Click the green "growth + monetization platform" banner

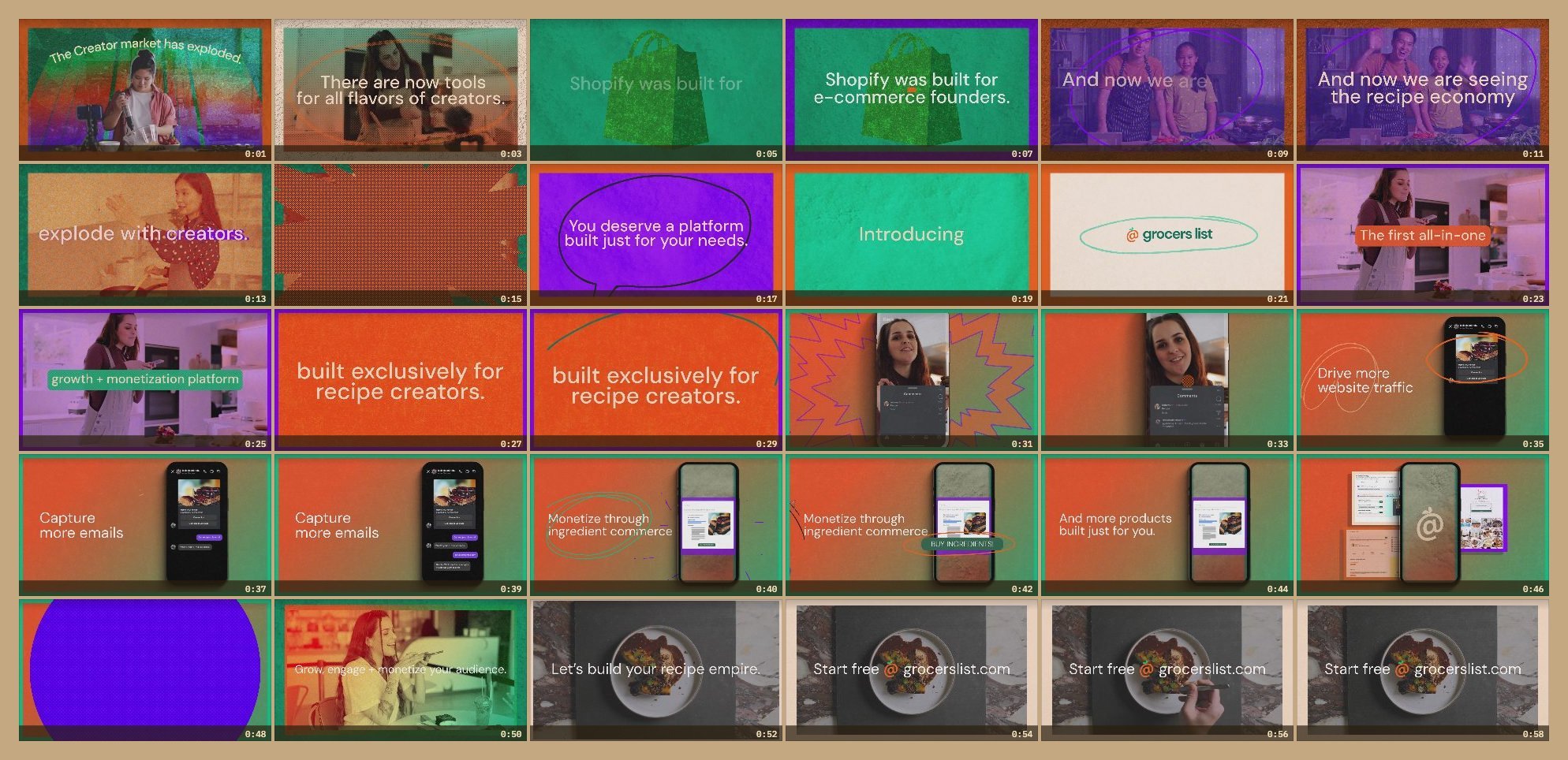(144, 378)
